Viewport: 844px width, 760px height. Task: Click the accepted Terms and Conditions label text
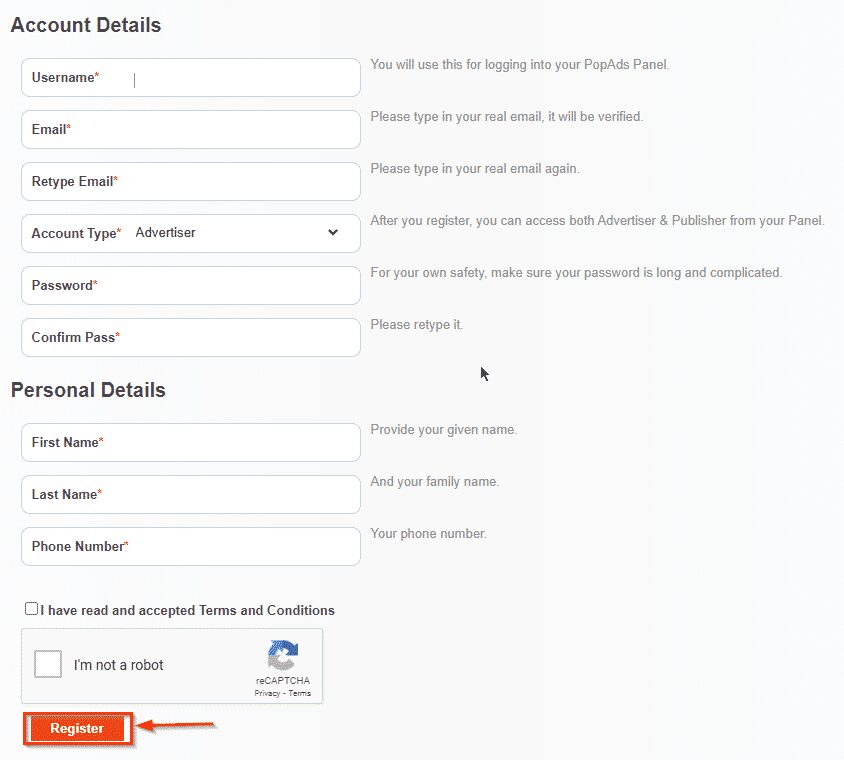click(188, 610)
